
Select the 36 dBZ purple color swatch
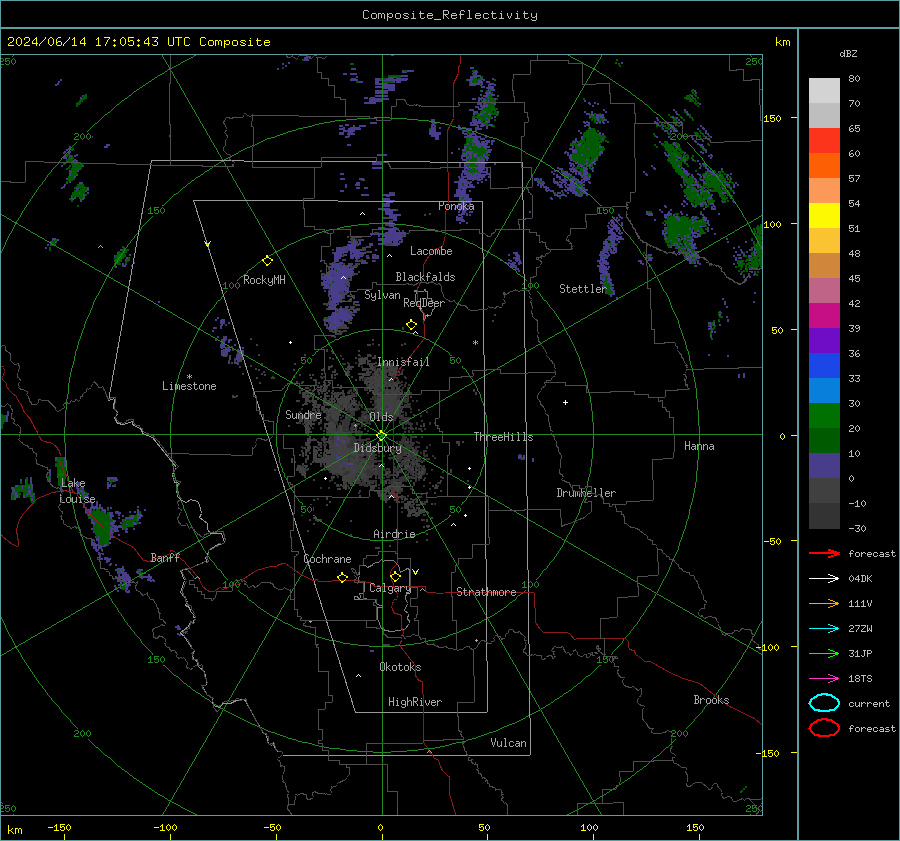[824, 340]
